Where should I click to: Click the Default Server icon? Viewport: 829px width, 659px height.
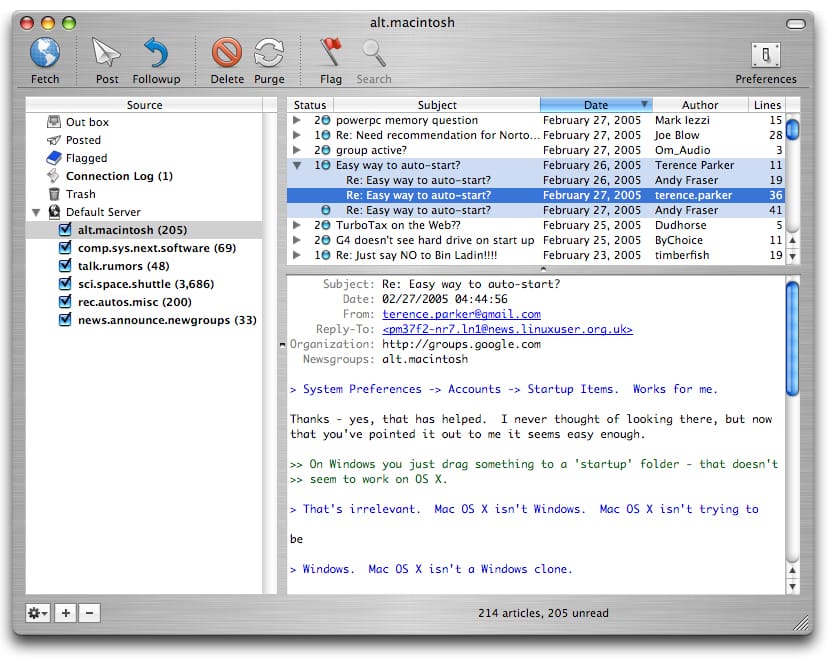pos(54,212)
